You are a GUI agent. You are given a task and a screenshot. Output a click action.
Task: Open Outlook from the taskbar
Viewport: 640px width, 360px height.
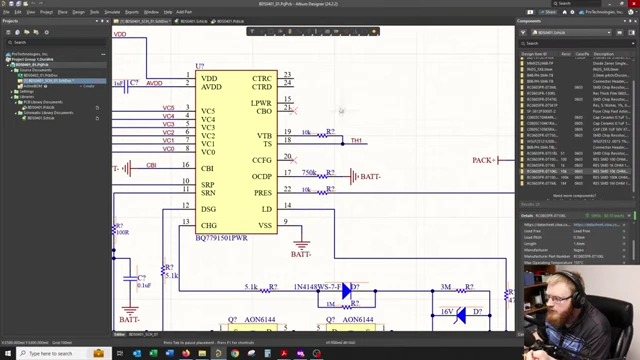(137, 353)
